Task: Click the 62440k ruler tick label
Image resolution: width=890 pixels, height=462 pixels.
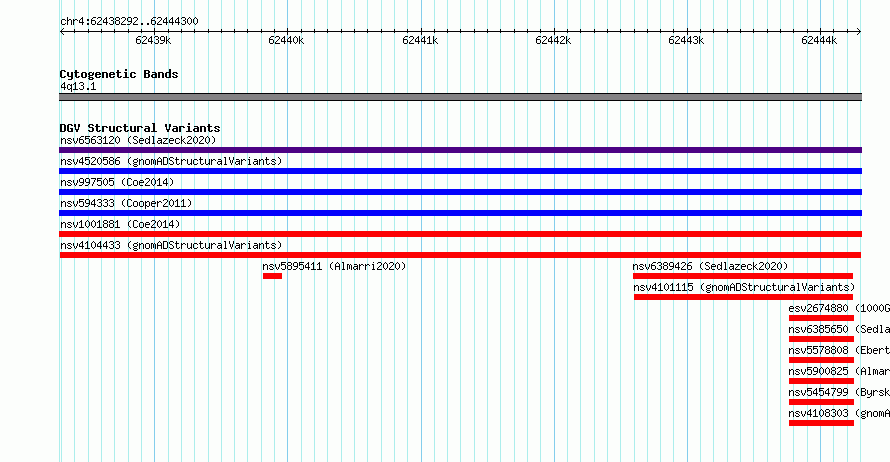Action: point(286,40)
